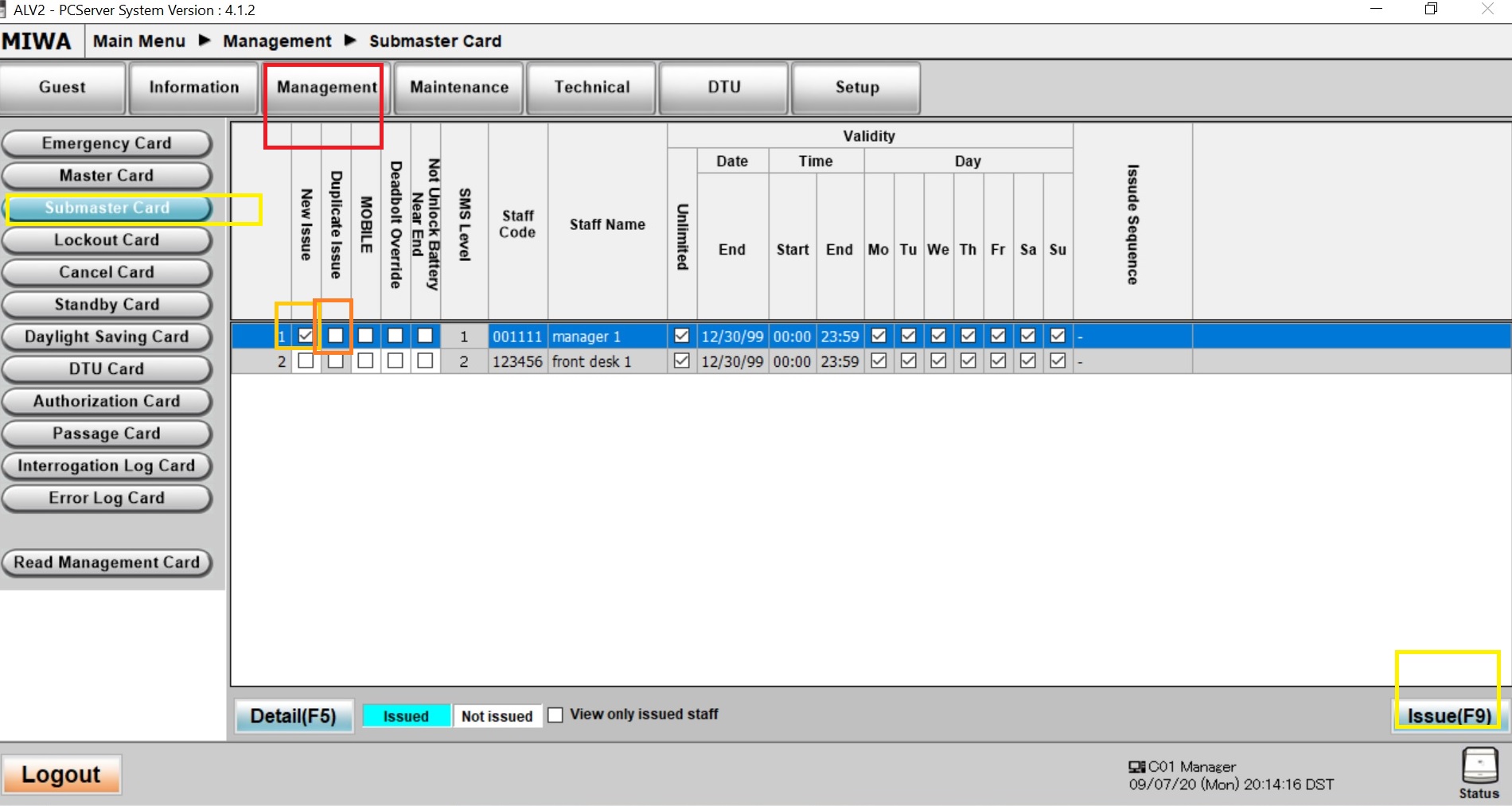Open the Maintenance tab
Viewport: 1512px width, 806px height.
(x=459, y=88)
